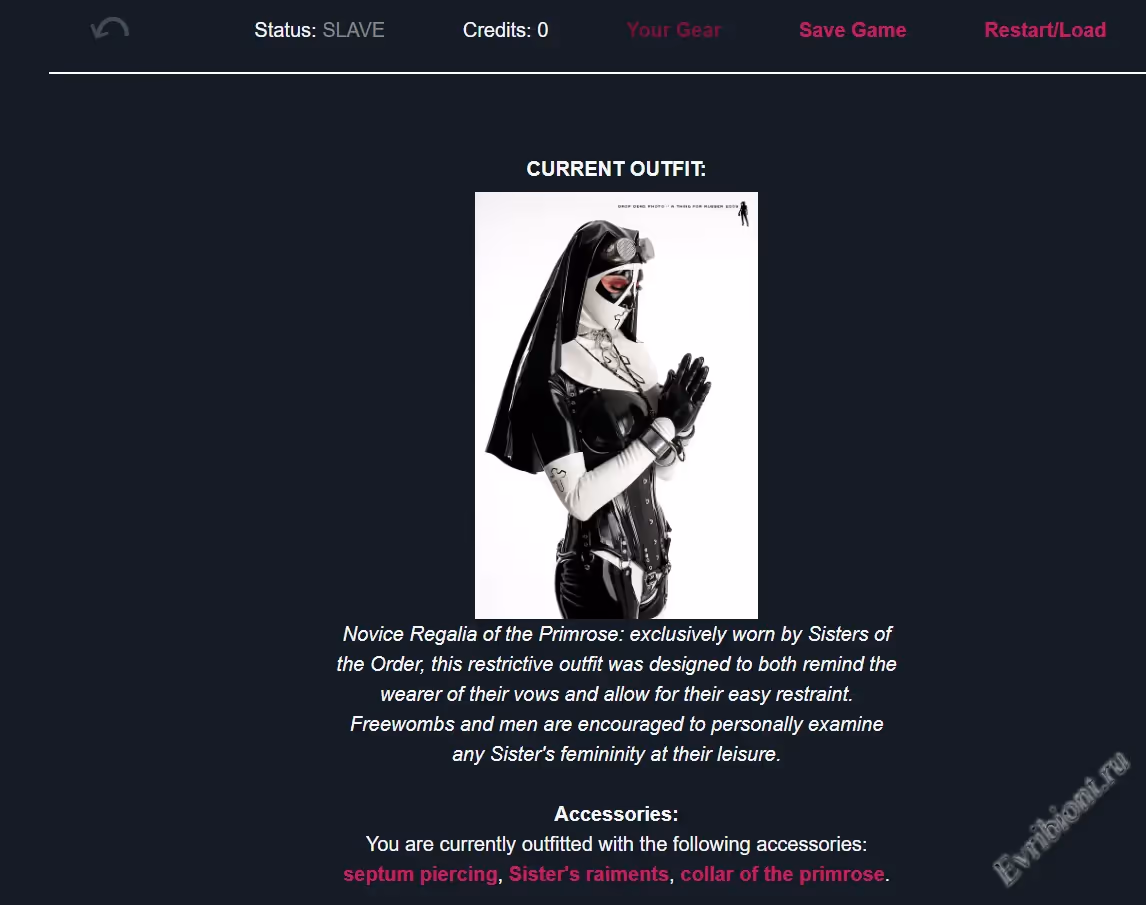
Task: Click the Credits: 0 counter
Action: coord(505,30)
